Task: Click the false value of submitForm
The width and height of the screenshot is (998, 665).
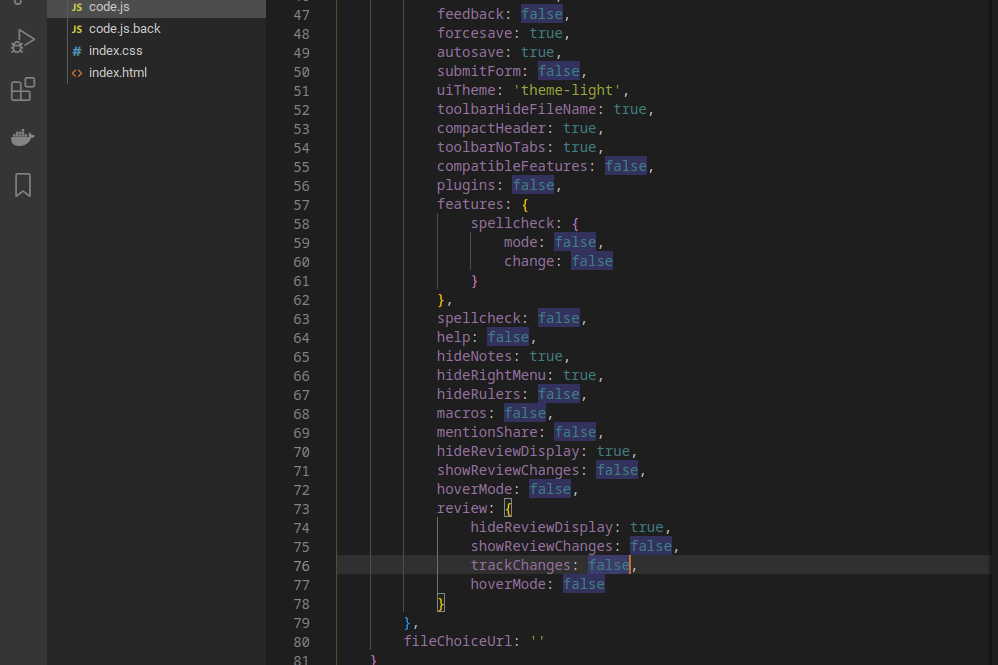Action: [x=558, y=70]
